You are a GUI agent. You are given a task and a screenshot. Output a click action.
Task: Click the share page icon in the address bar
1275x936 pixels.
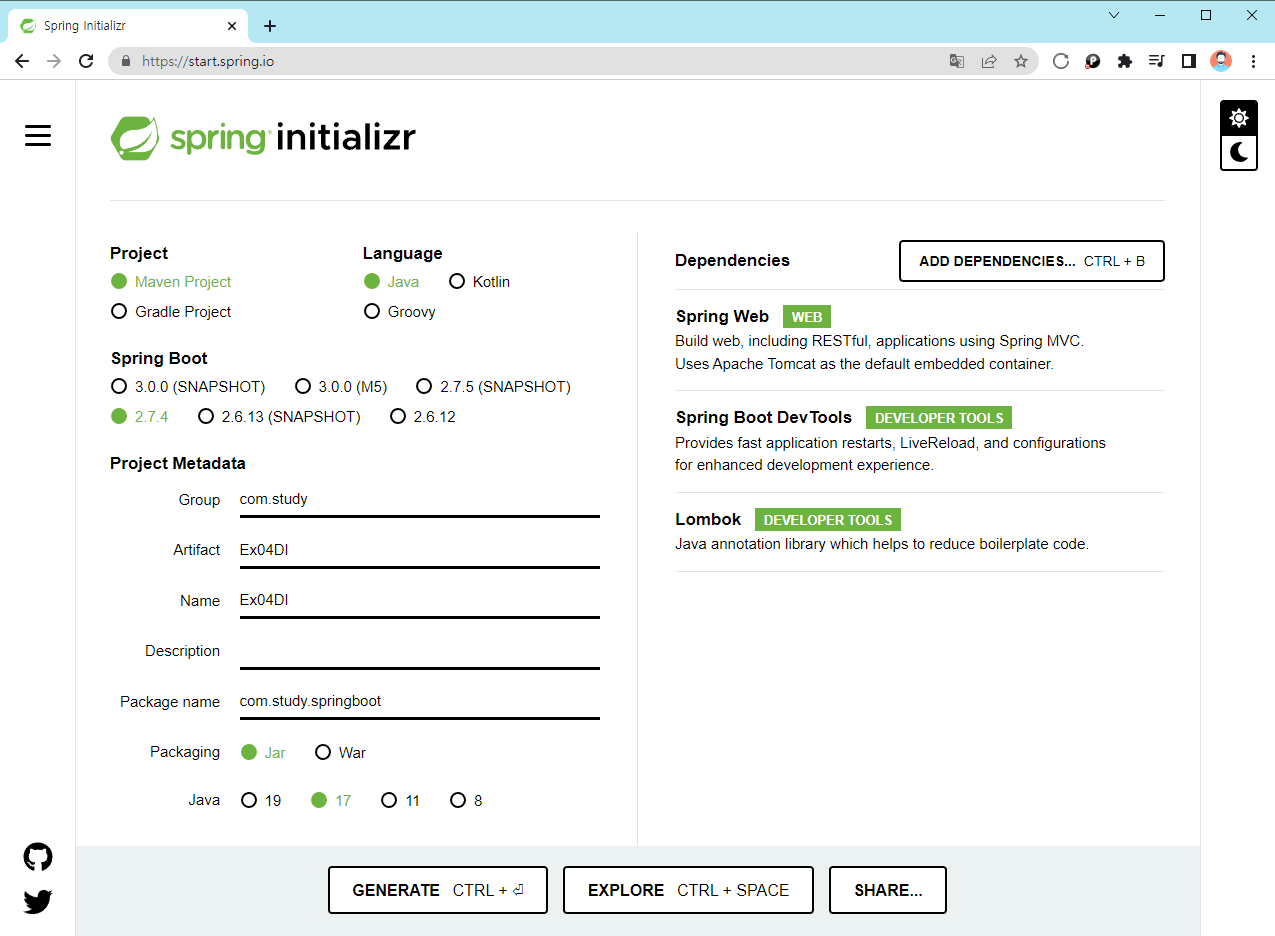[989, 61]
